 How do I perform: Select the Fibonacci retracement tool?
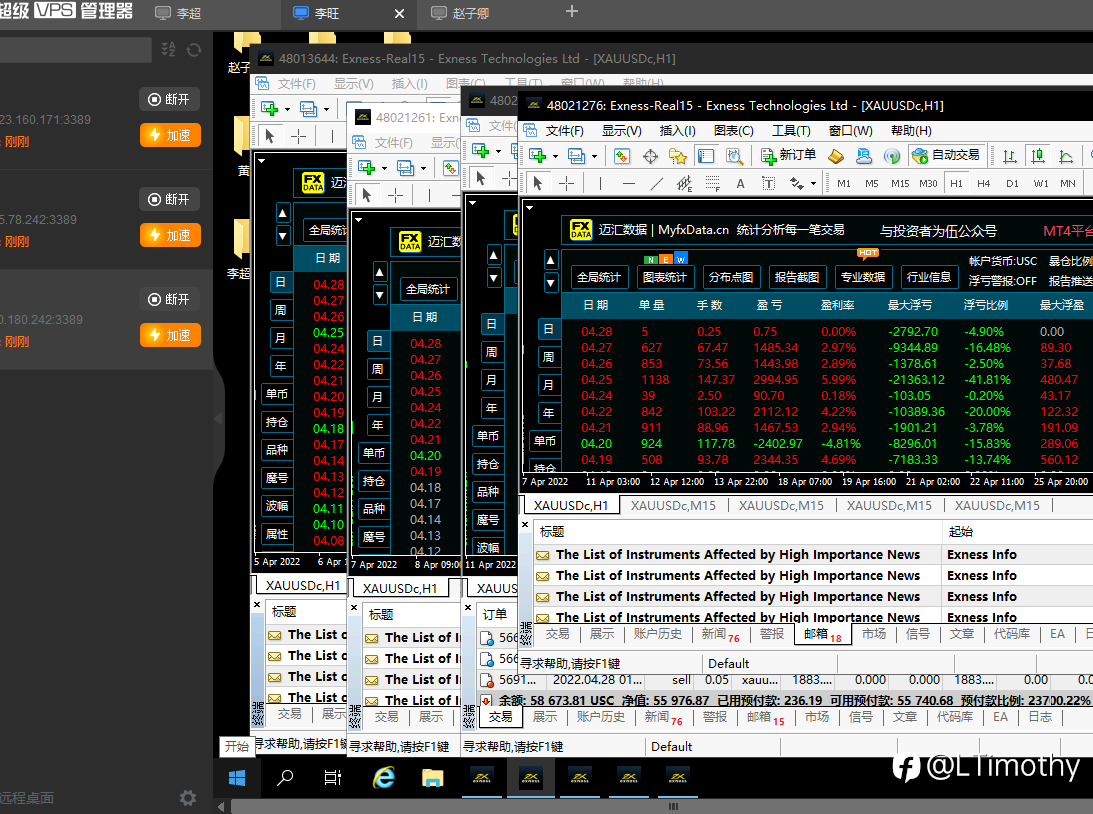coord(712,183)
